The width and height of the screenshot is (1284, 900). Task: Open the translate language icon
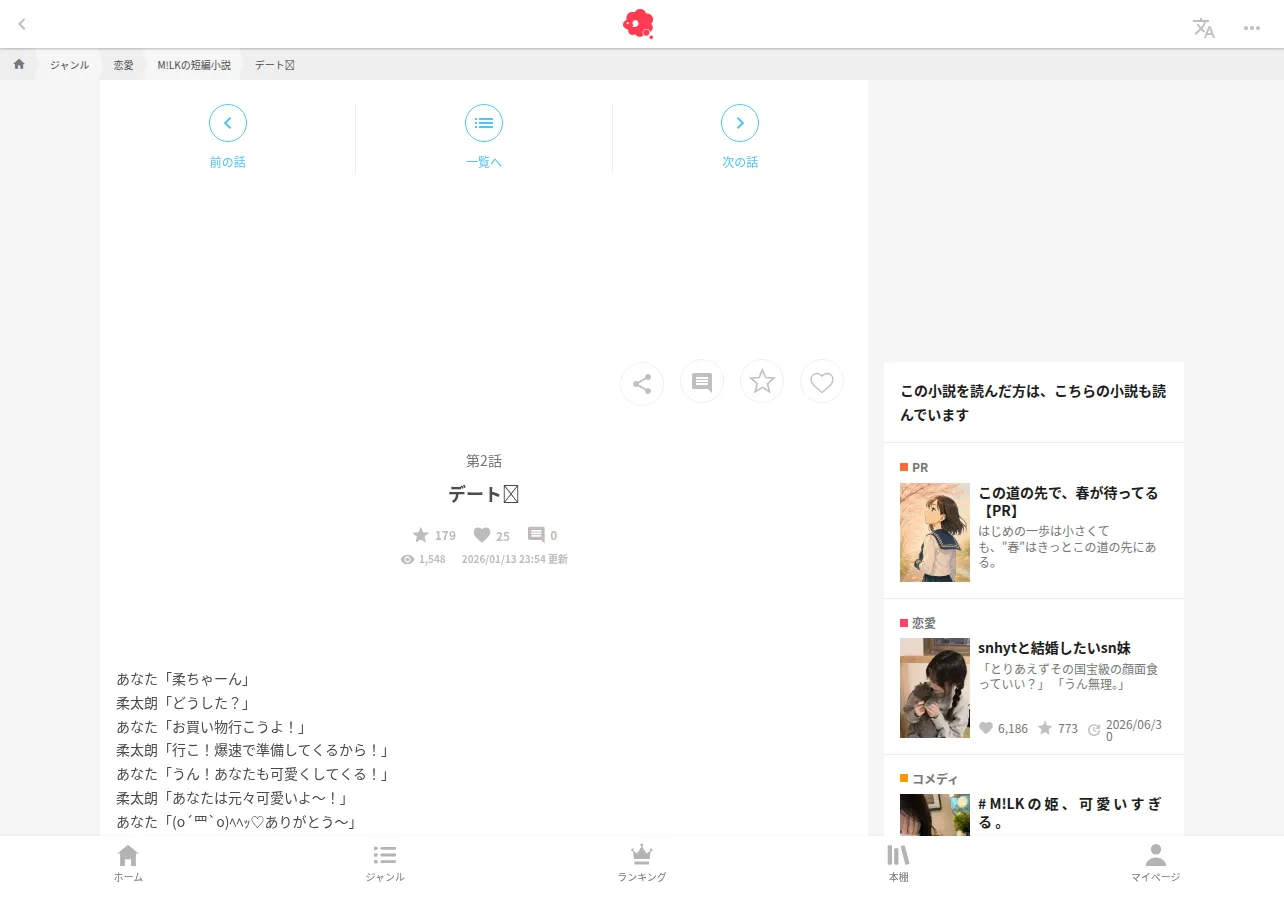pos(1204,28)
